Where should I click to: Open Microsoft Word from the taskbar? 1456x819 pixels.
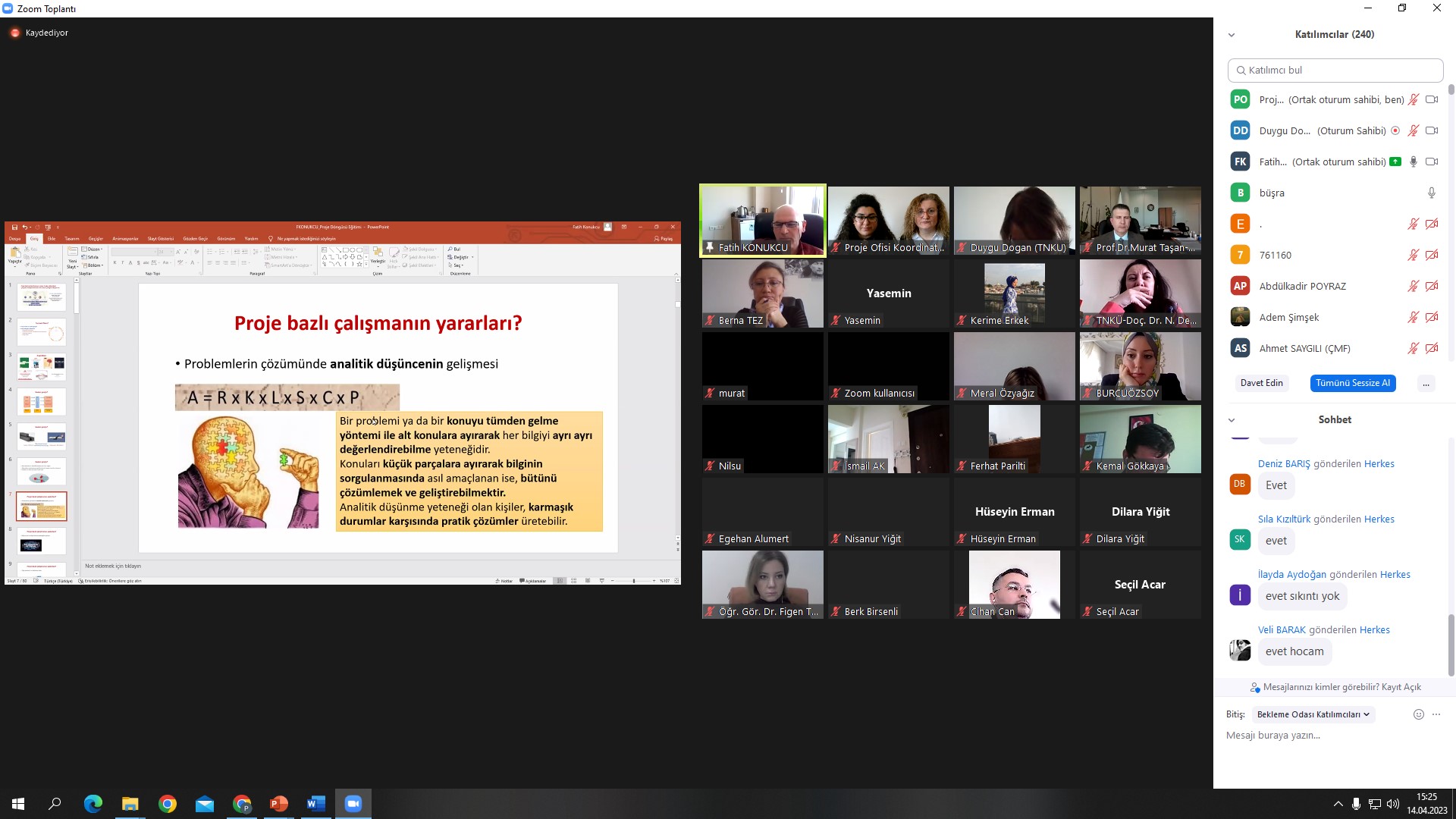[x=316, y=804]
